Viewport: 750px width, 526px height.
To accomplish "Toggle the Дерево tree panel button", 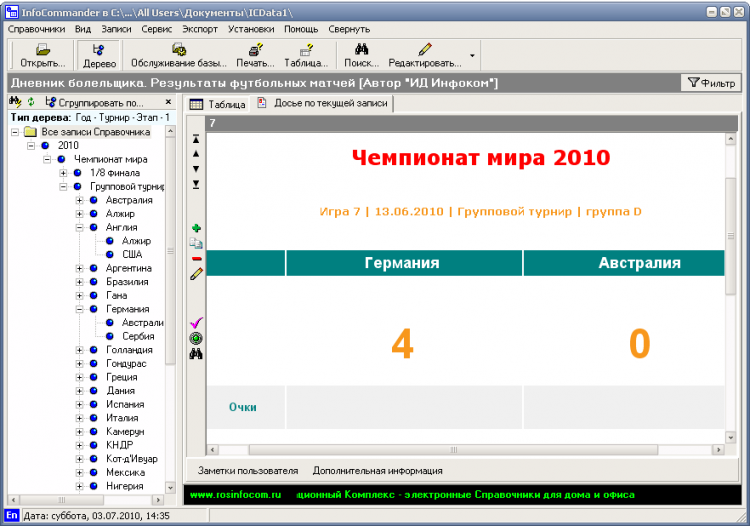I will (99, 55).
